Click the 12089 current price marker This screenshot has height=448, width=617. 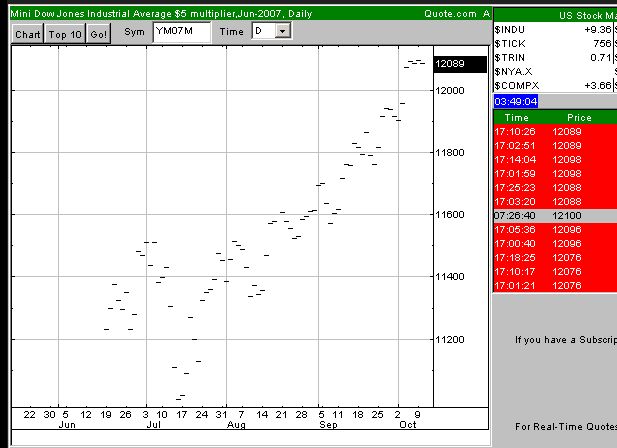[x=460, y=64]
